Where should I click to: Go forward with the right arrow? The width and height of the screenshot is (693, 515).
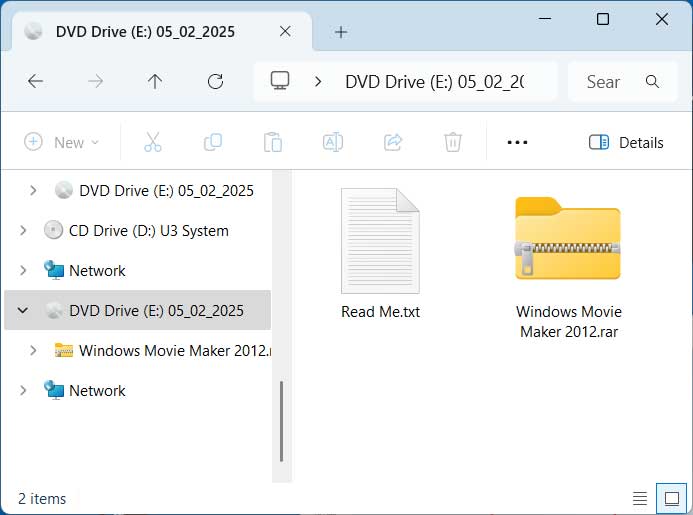(x=95, y=81)
